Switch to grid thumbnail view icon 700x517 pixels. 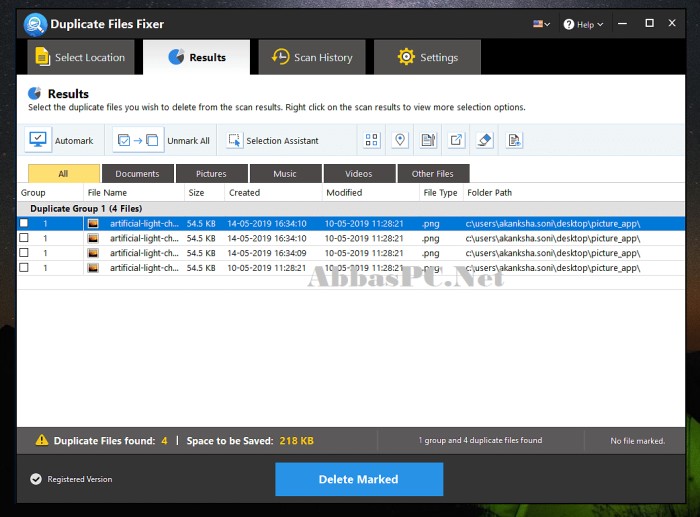(371, 140)
